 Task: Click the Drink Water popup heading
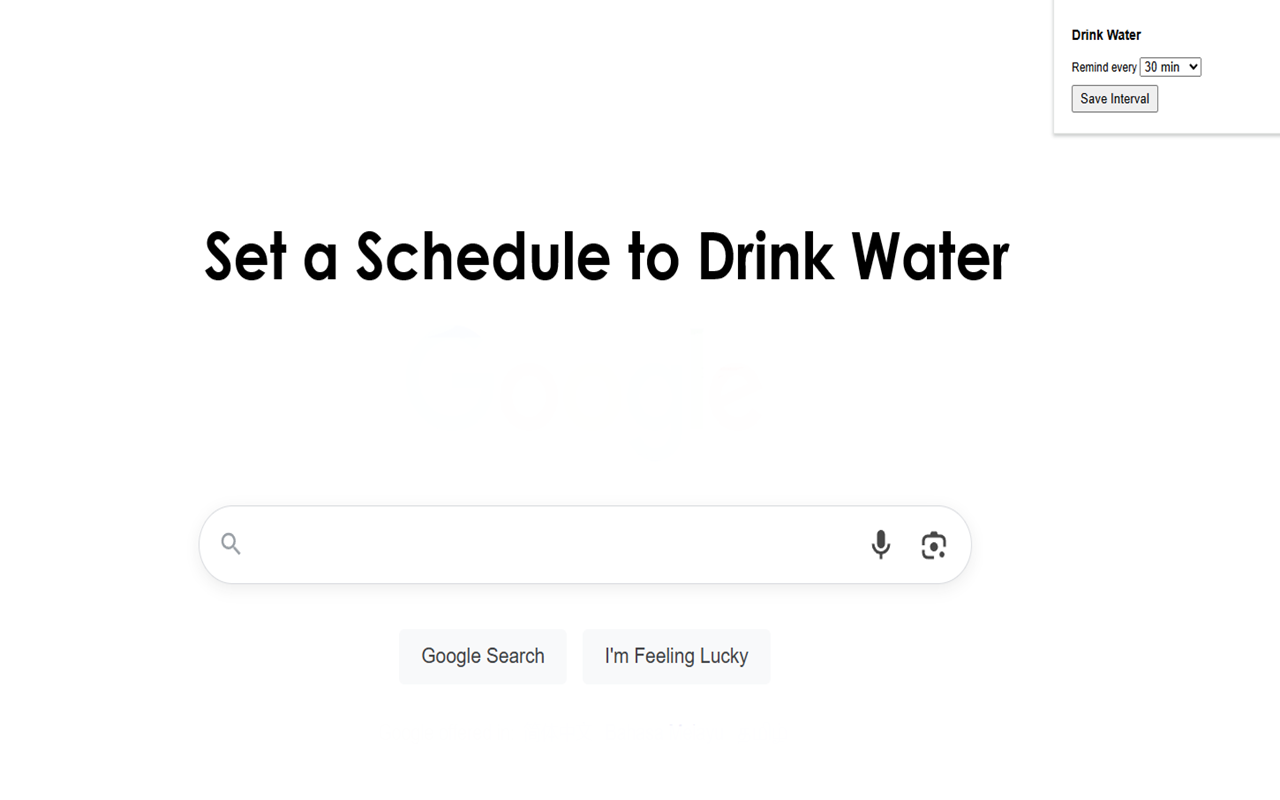pyautogui.click(x=1106, y=35)
